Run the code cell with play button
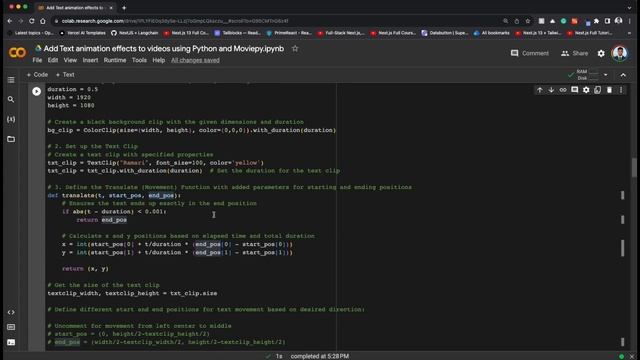 click(x=36, y=91)
